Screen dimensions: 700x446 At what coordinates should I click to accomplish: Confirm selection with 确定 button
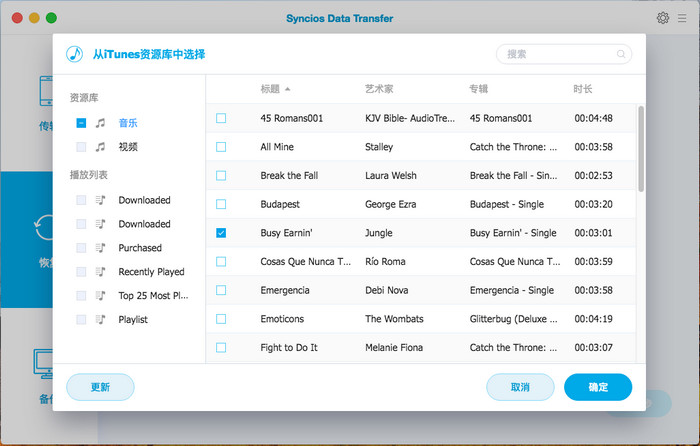[x=598, y=387]
